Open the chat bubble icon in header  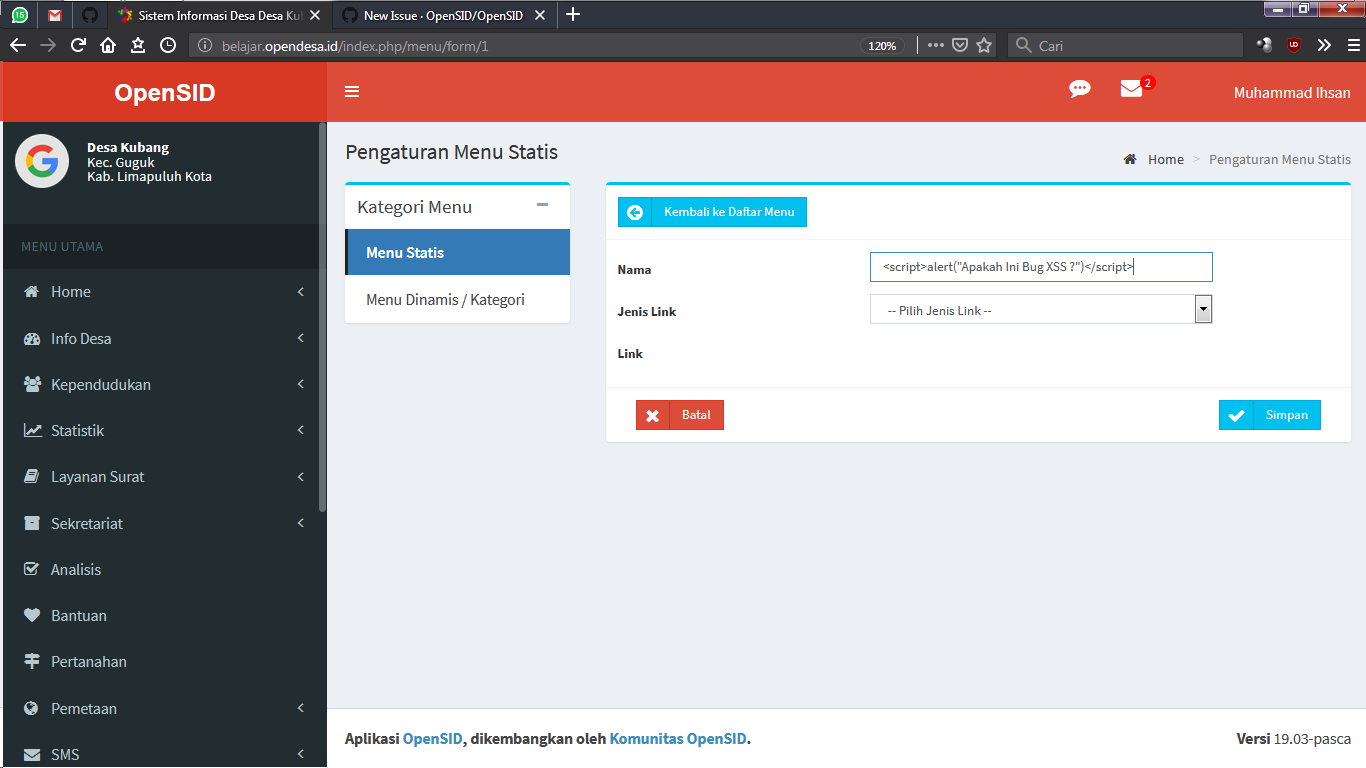click(1080, 89)
